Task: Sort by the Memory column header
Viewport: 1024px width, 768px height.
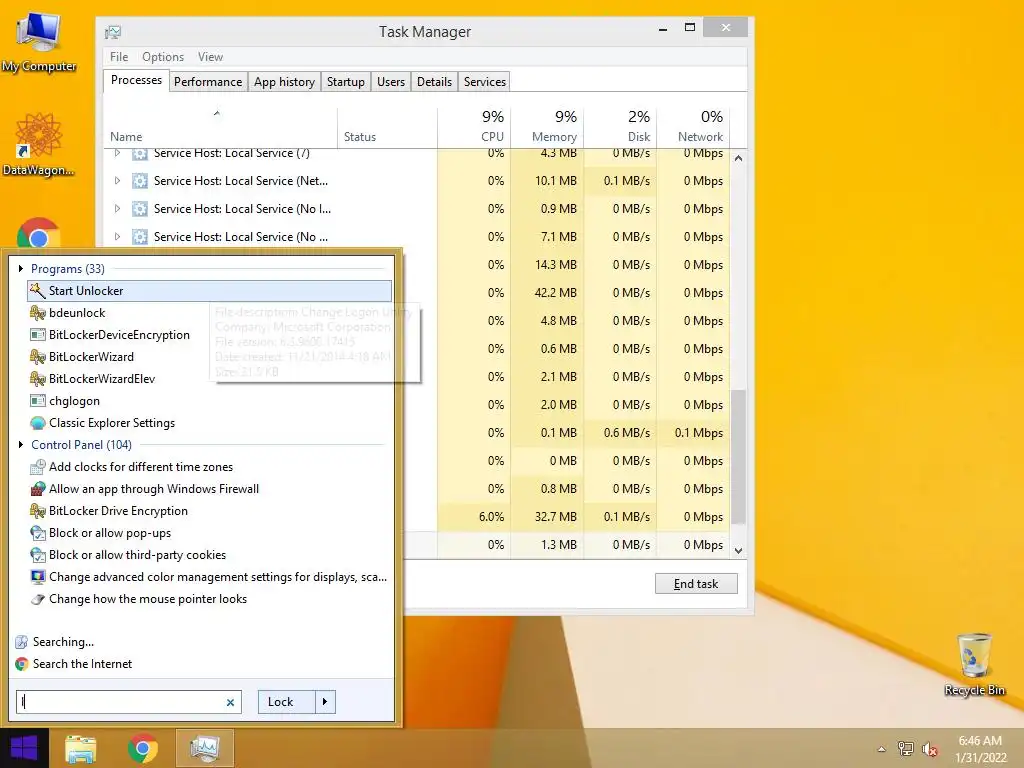Action: click(547, 127)
